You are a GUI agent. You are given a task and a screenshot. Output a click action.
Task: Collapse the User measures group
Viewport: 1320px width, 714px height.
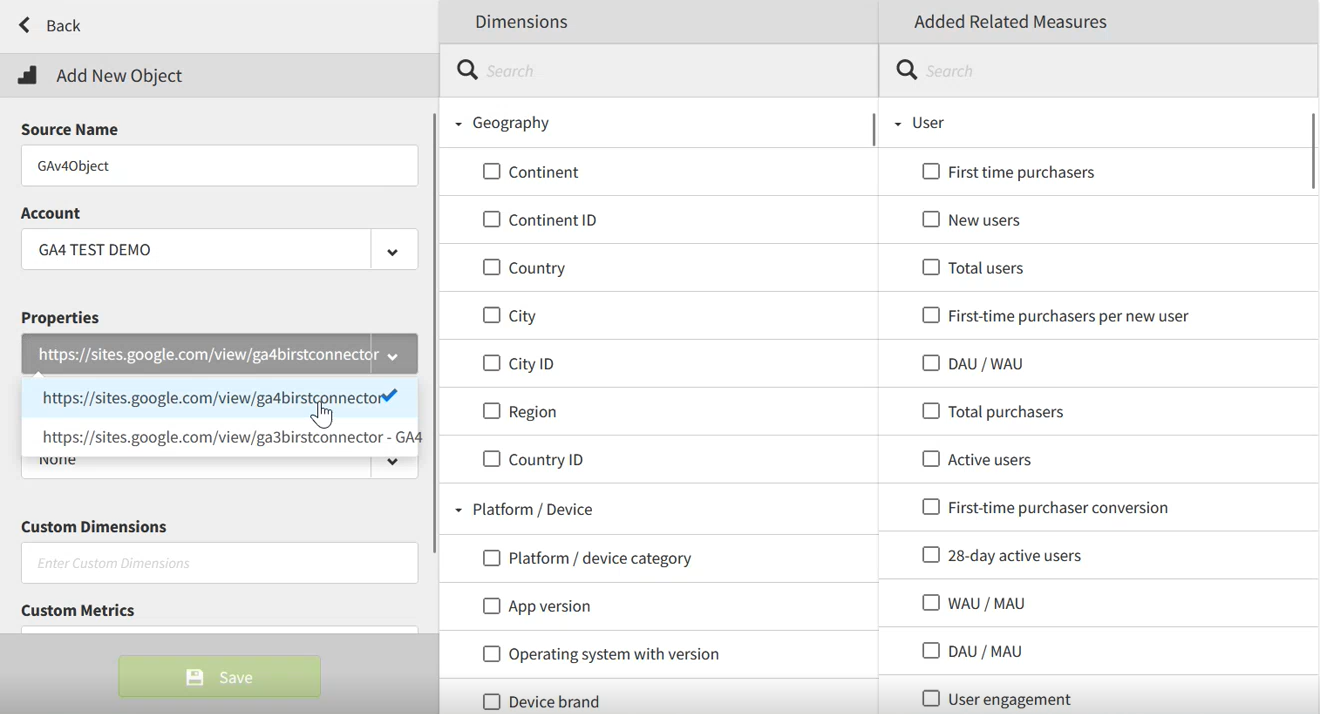898,124
